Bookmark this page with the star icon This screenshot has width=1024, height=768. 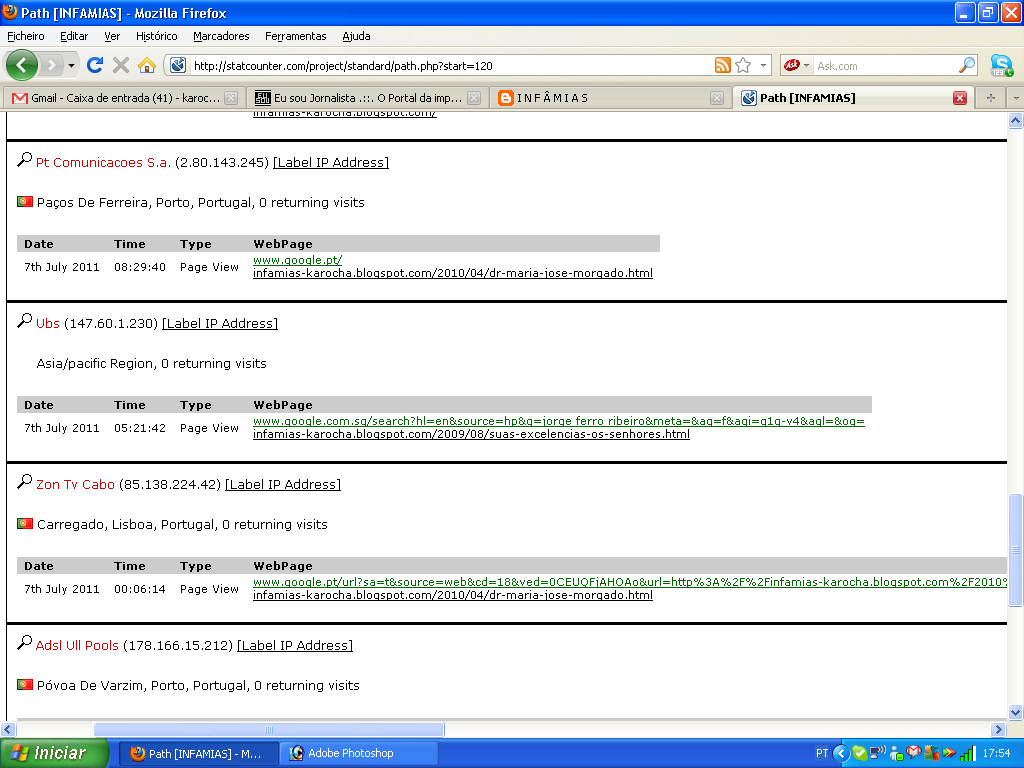click(x=743, y=65)
